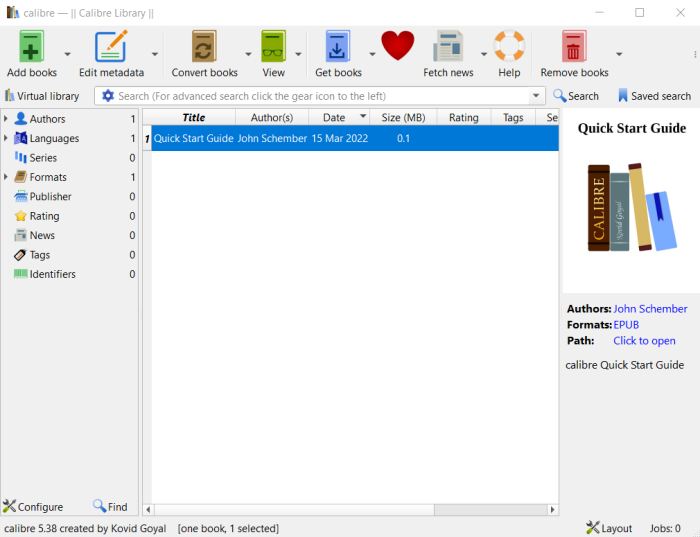Sort by the Size (MB) column header
The image size is (700, 537).
(x=403, y=117)
